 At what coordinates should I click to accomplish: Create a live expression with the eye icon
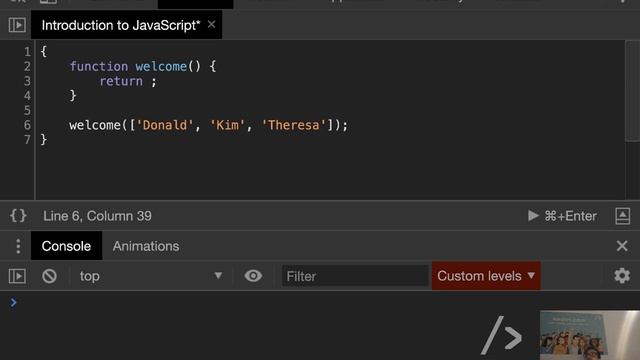[253, 276]
